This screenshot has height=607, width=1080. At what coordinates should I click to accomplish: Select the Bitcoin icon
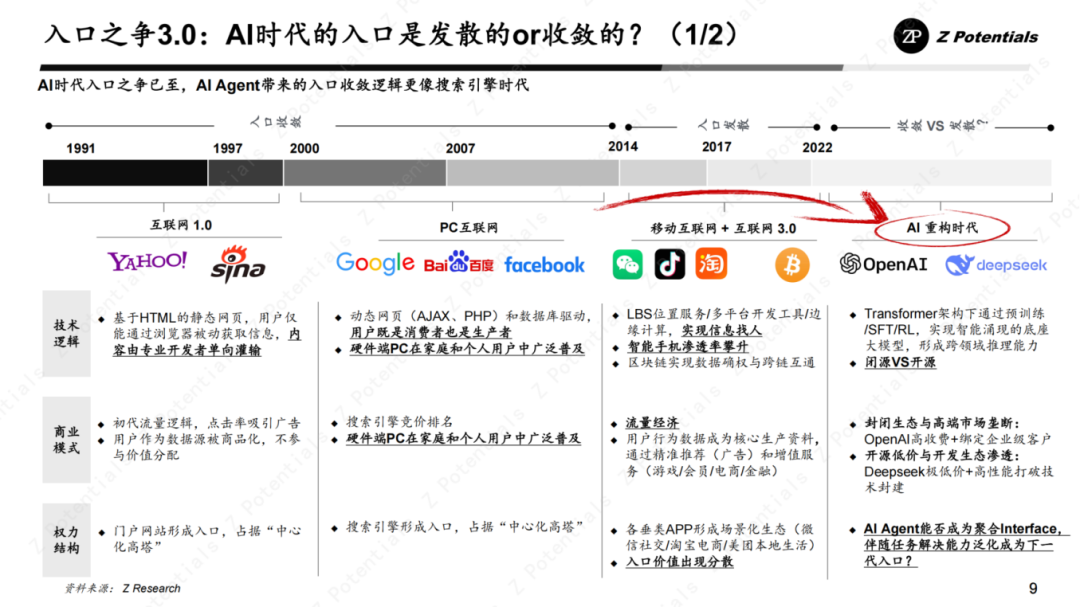tap(792, 265)
